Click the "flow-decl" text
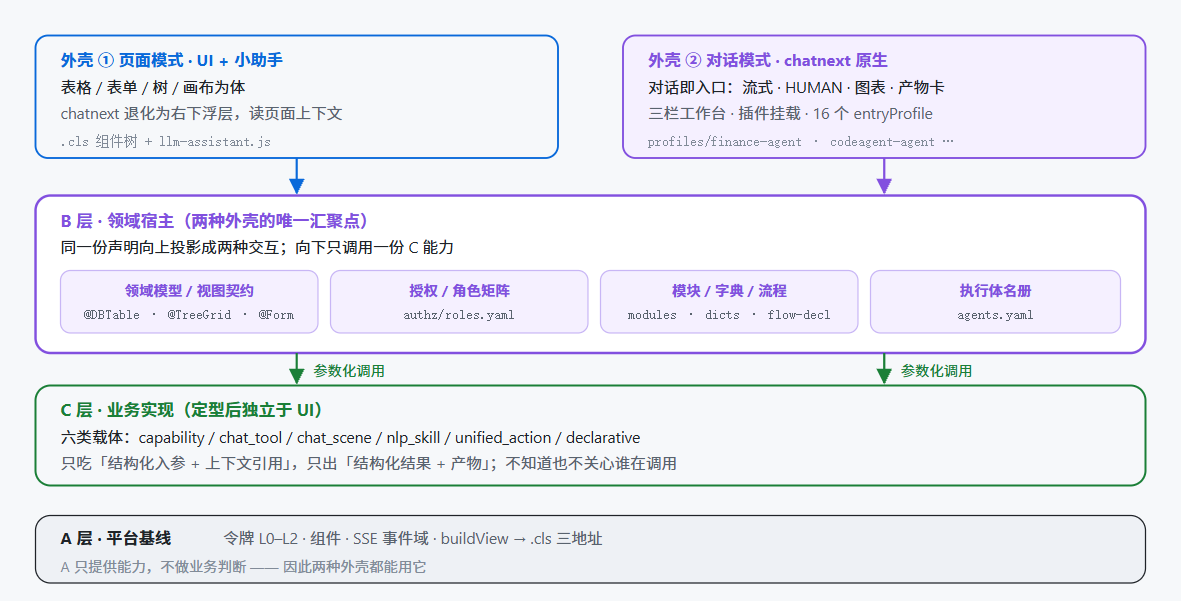This screenshot has height=601, width=1181. point(799,315)
